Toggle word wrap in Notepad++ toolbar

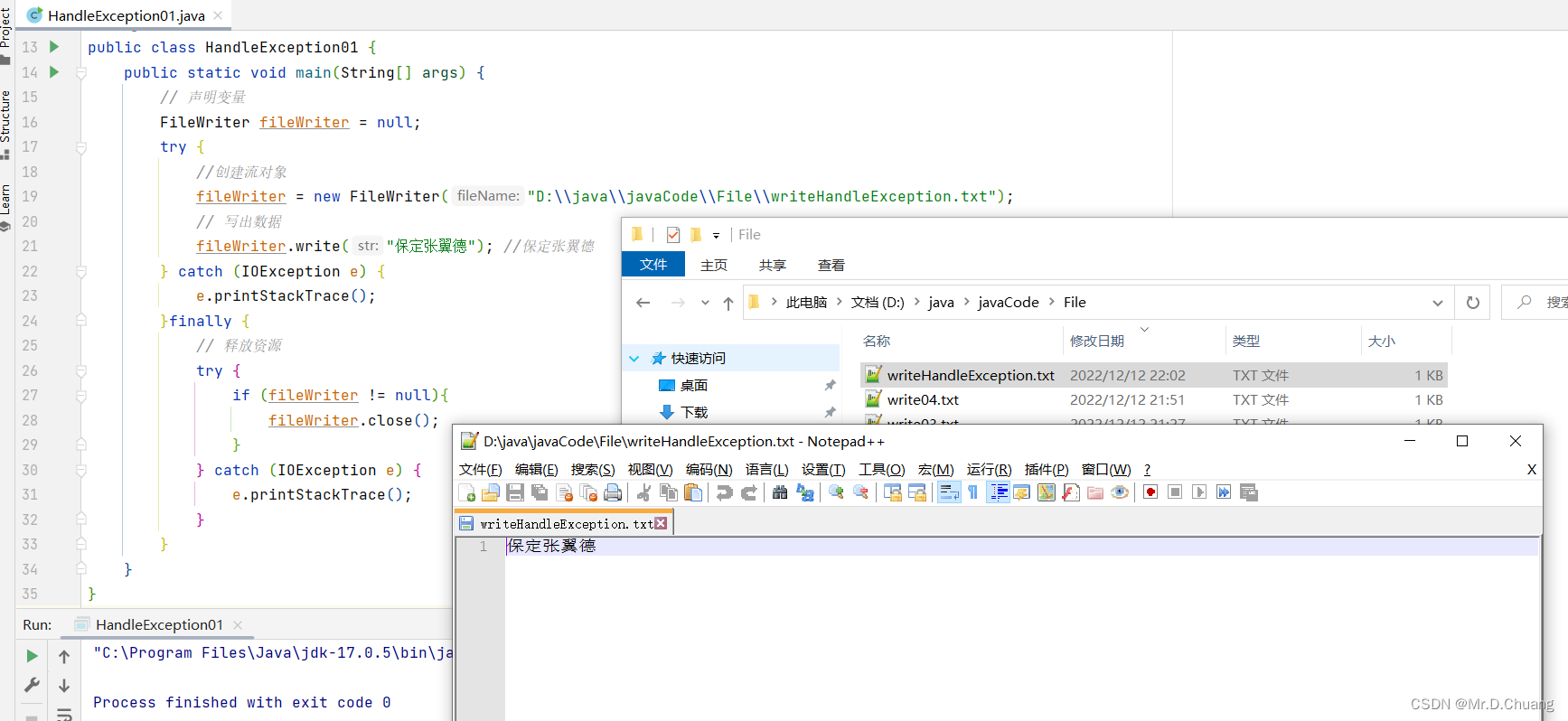point(949,492)
